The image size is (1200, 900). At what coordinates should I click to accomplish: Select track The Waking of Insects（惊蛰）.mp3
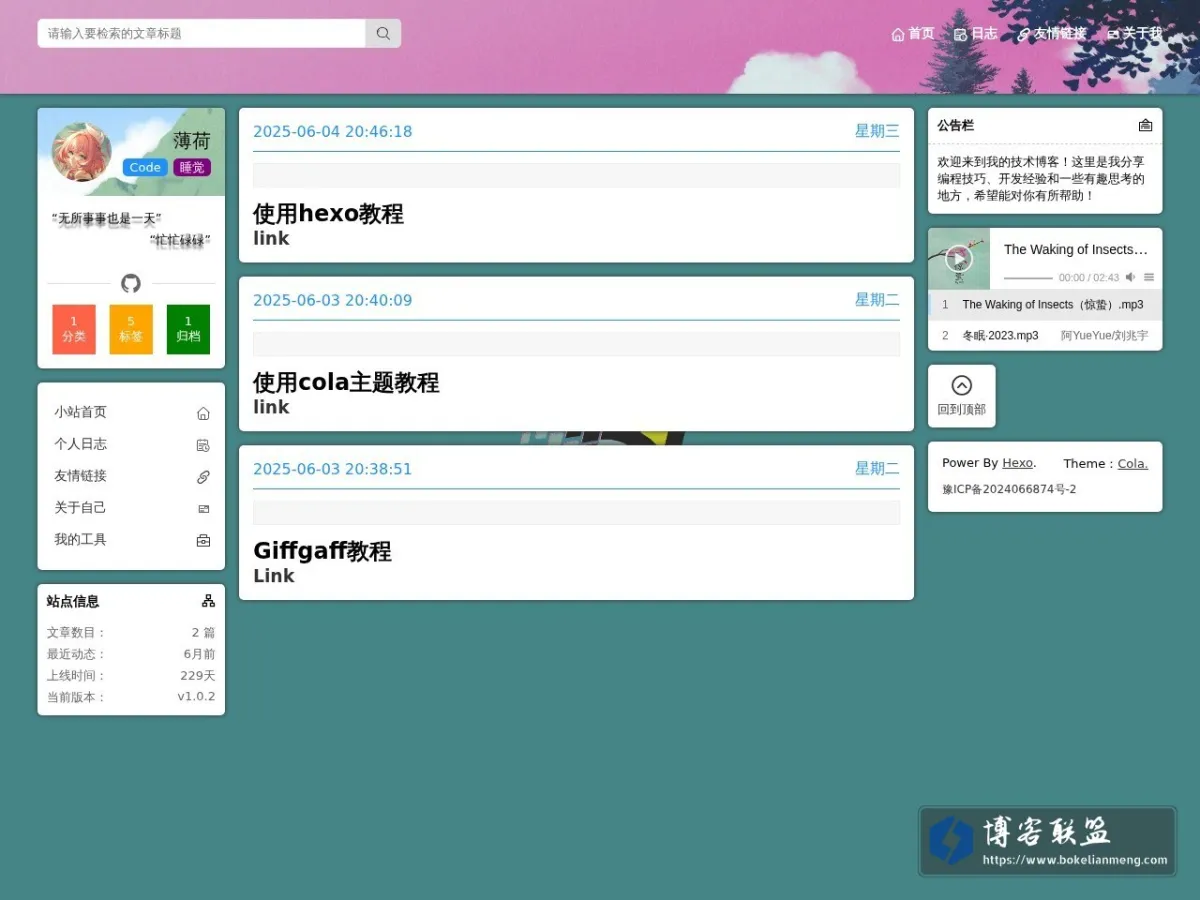[1045, 305]
